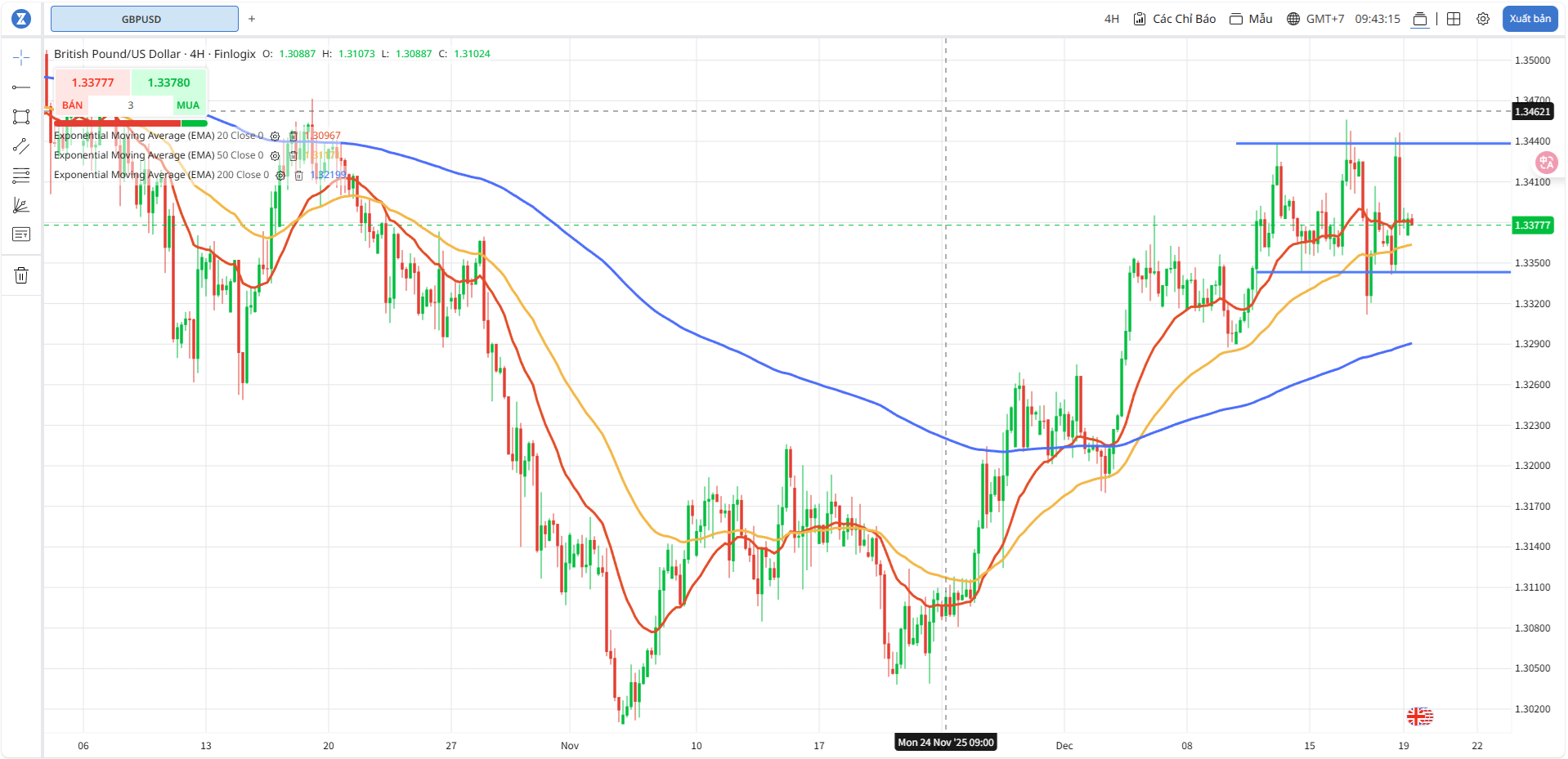This screenshot has width=1568, height=759.
Task: Open chart settings gear in top bar
Action: click(1483, 19)
